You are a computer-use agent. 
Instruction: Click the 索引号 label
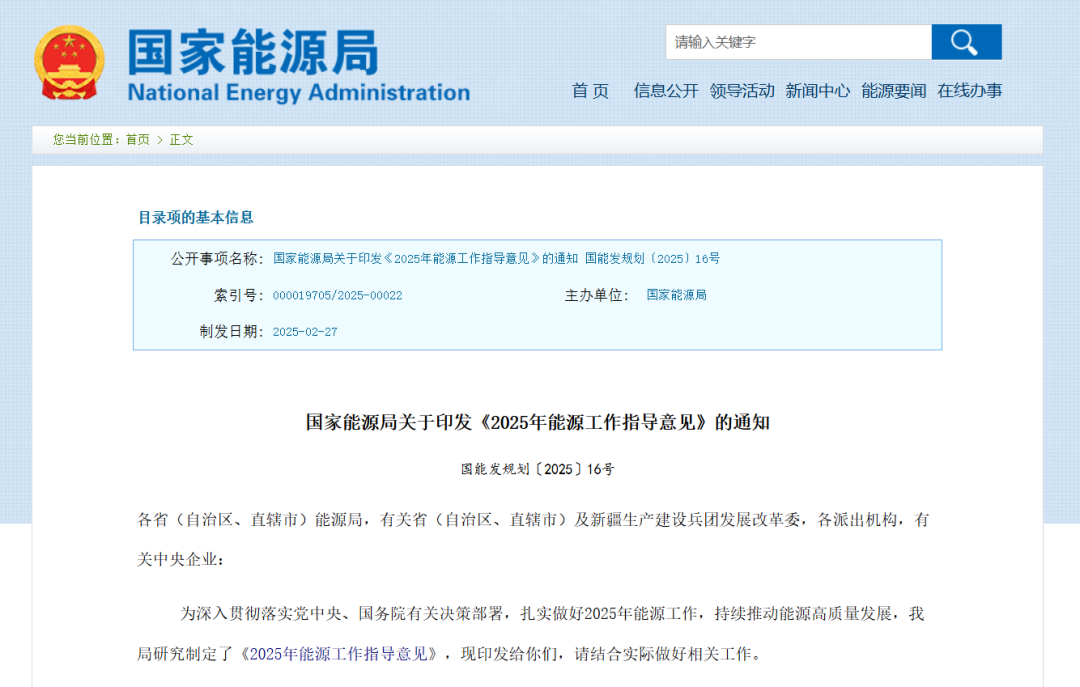[x=239, y=296]
